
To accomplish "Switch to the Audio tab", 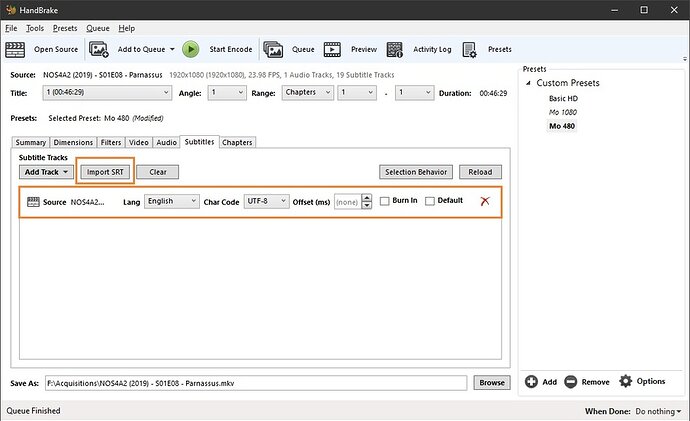I will 166,143.
